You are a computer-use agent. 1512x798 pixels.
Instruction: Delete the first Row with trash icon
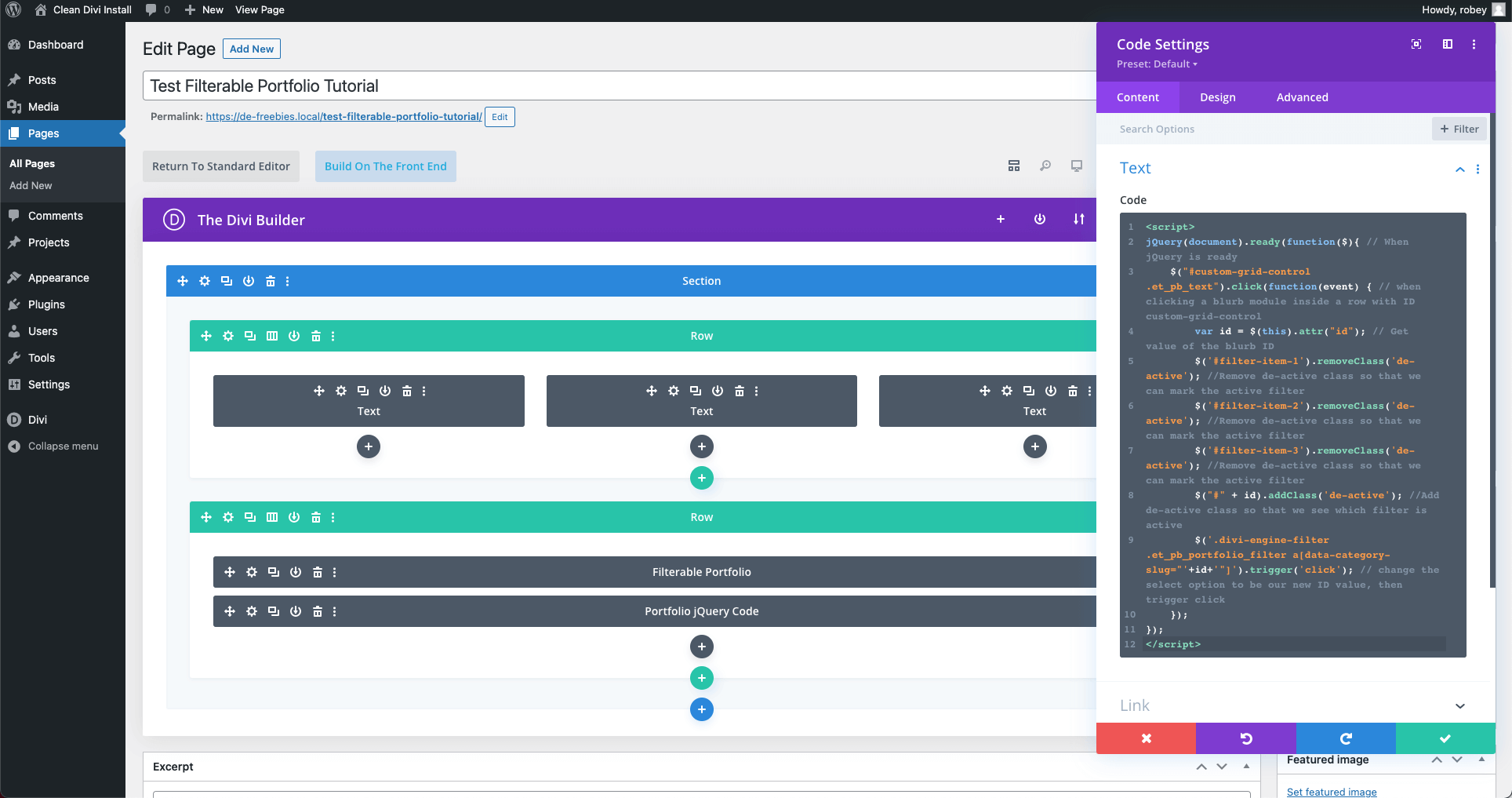(316, 336)
